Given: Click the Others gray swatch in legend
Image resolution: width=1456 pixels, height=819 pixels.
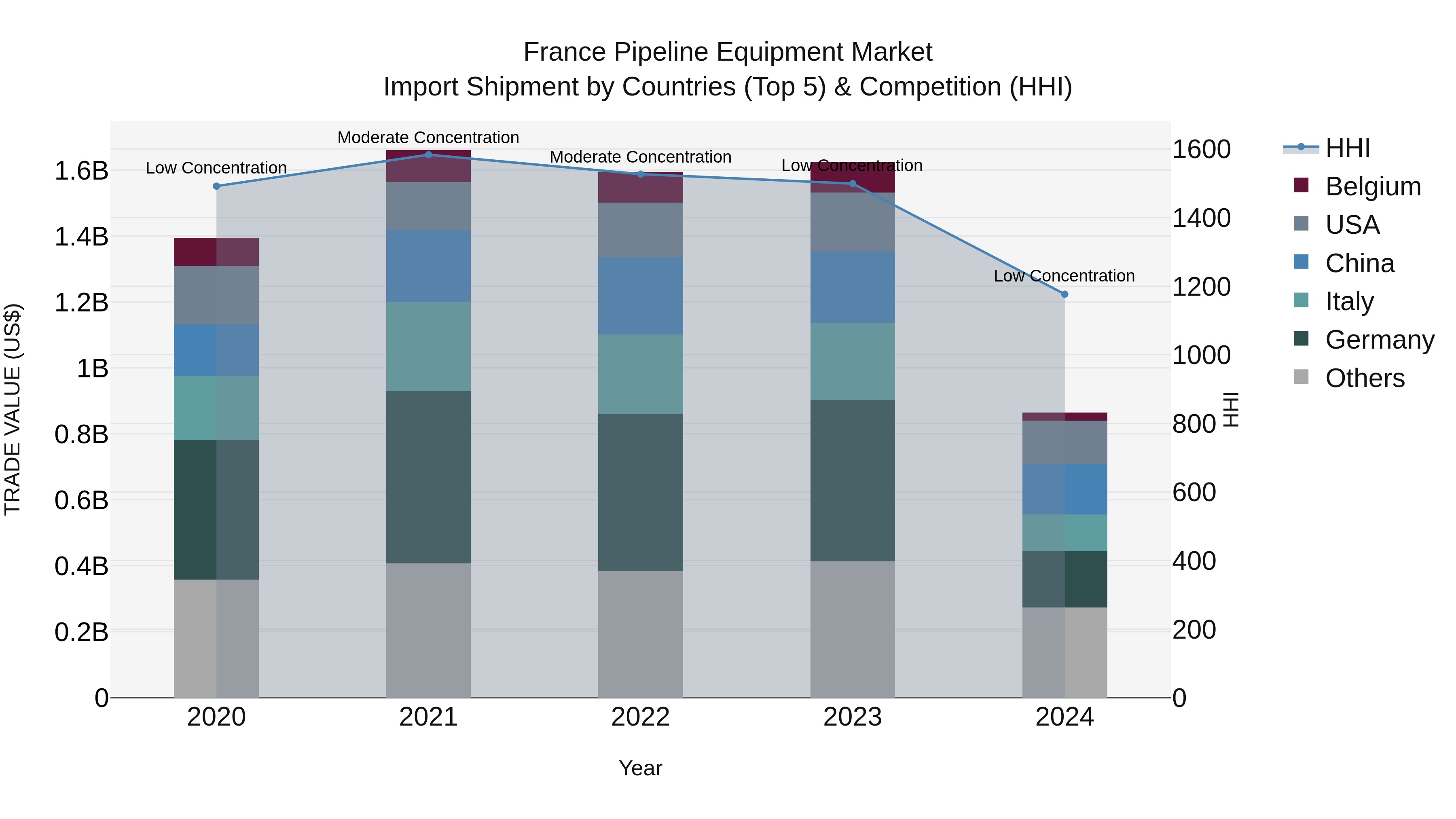Looking at the screenshot, I should (1301, 377).
